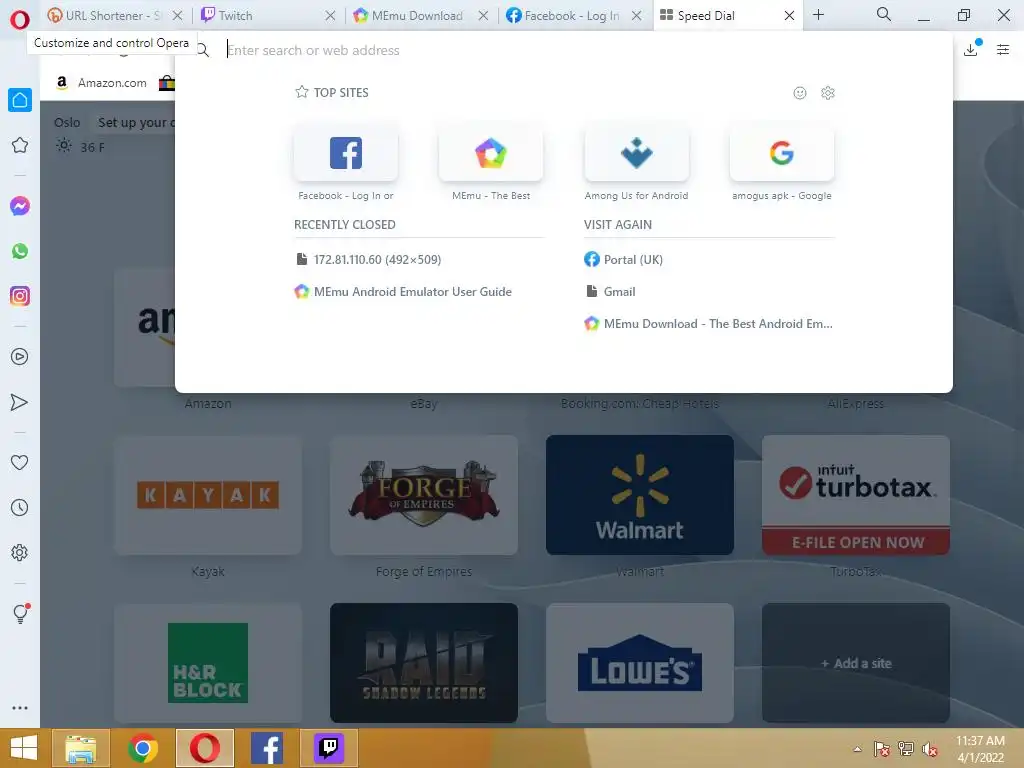Open the downloads icon in toolbar
This screenshot has width=1024, height=768.
click(972, 50)
